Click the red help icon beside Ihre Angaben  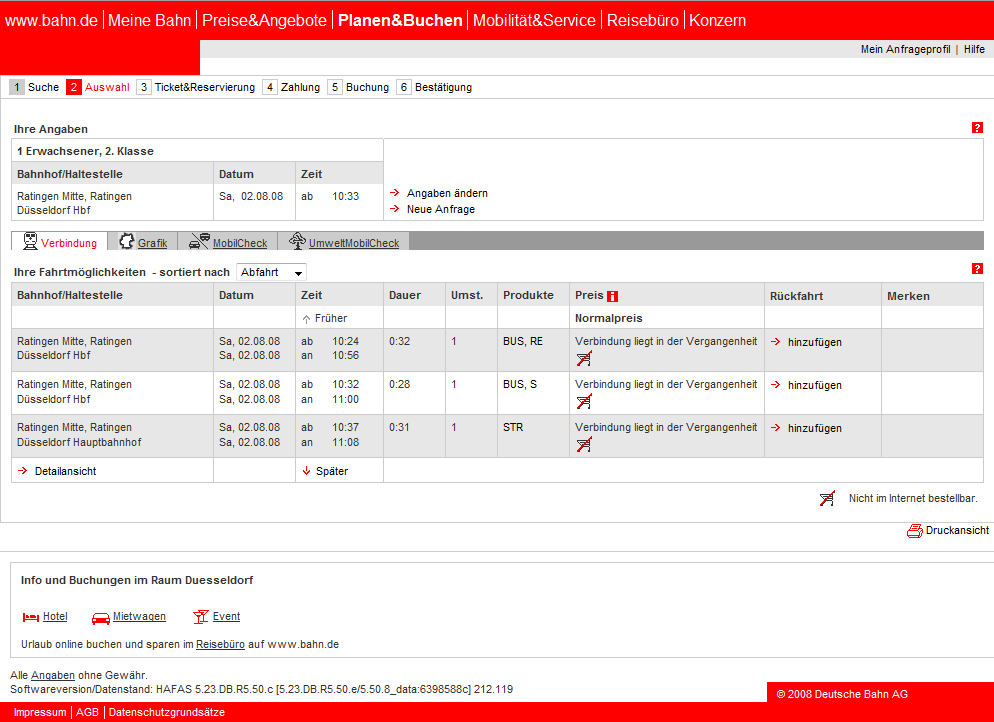(977, 128)
